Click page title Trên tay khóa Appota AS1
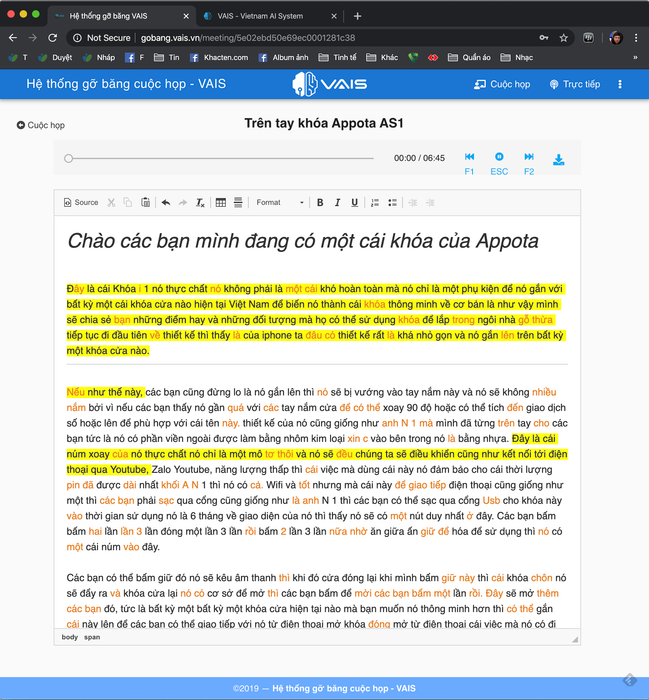Screen dimensions: 649x700 pyautogui.click(x=324, y=123)
